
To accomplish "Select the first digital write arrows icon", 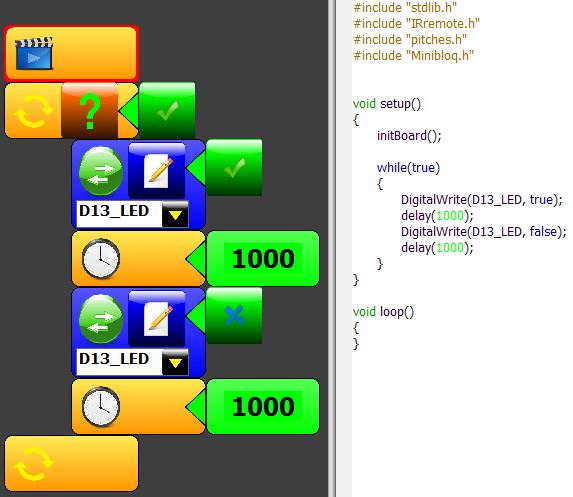I will 101,171.
